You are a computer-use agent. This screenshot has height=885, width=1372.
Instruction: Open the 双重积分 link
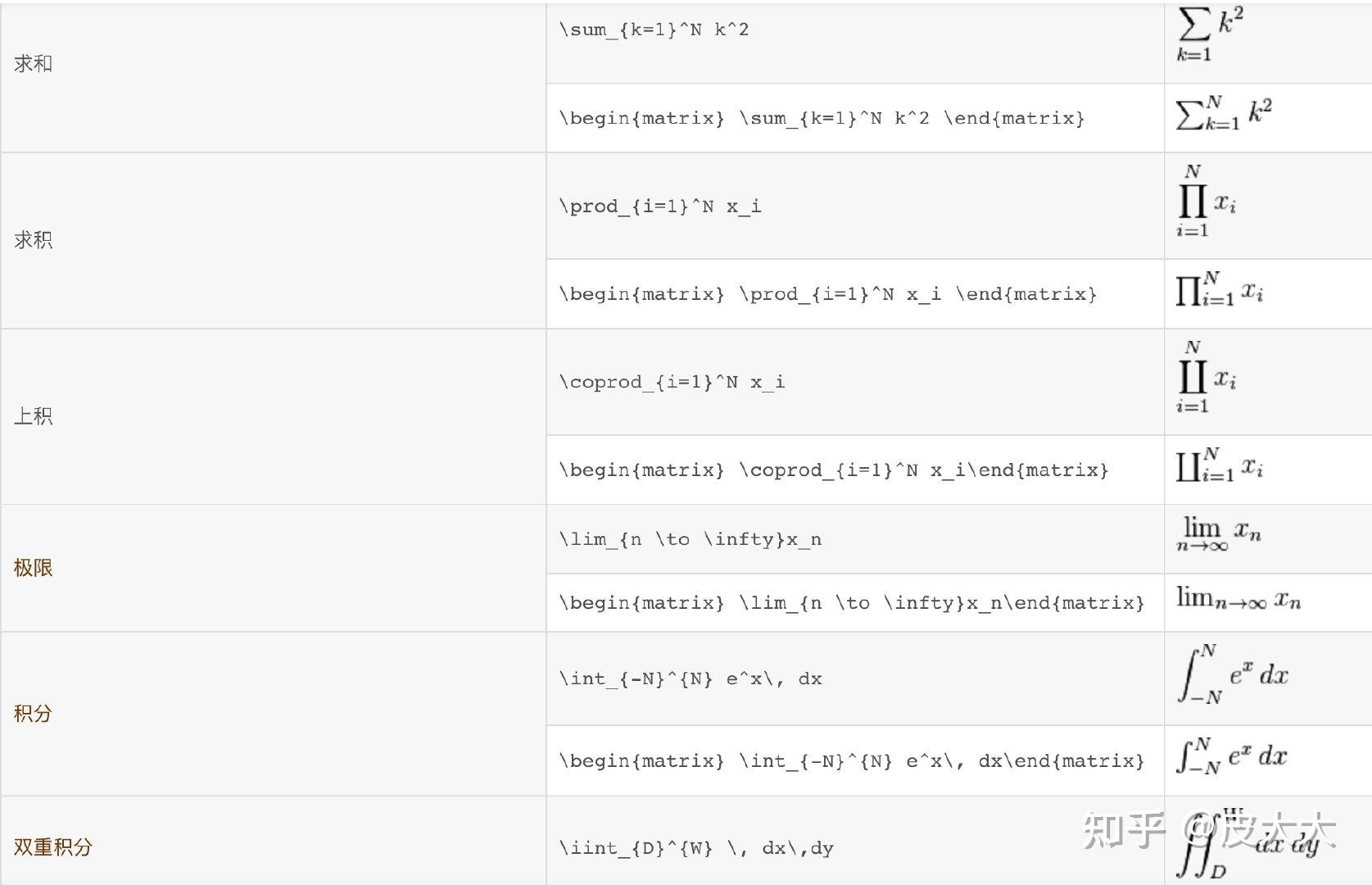click(x=53, y=846)
